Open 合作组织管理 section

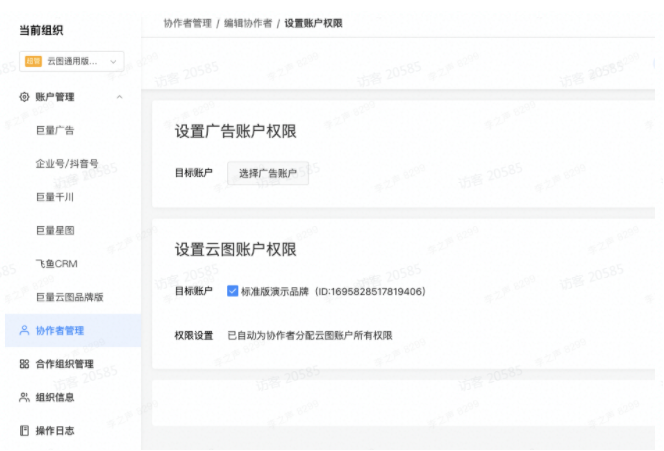click(64, 364)
